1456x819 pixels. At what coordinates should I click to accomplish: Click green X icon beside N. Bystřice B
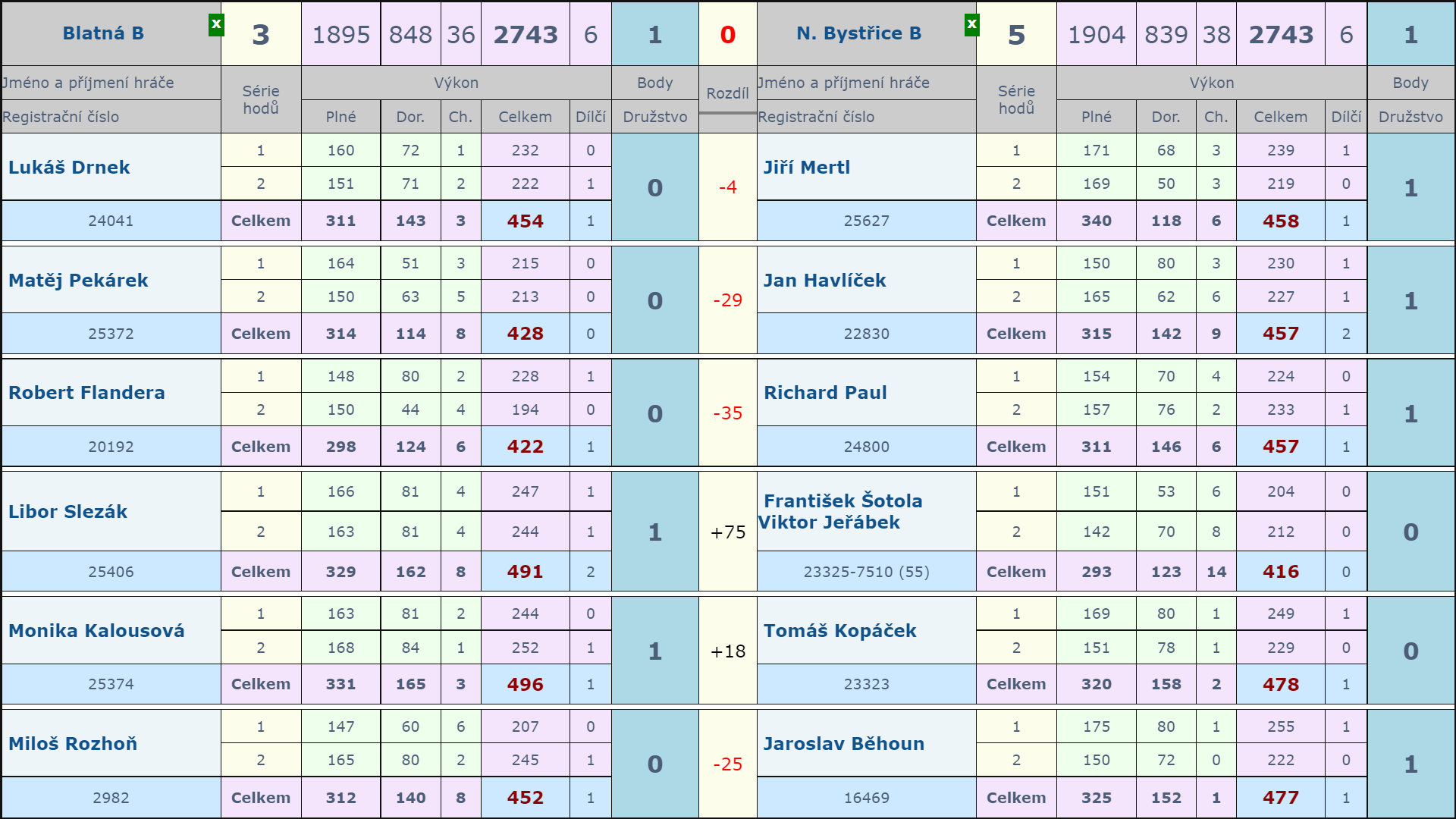point(971,25)
